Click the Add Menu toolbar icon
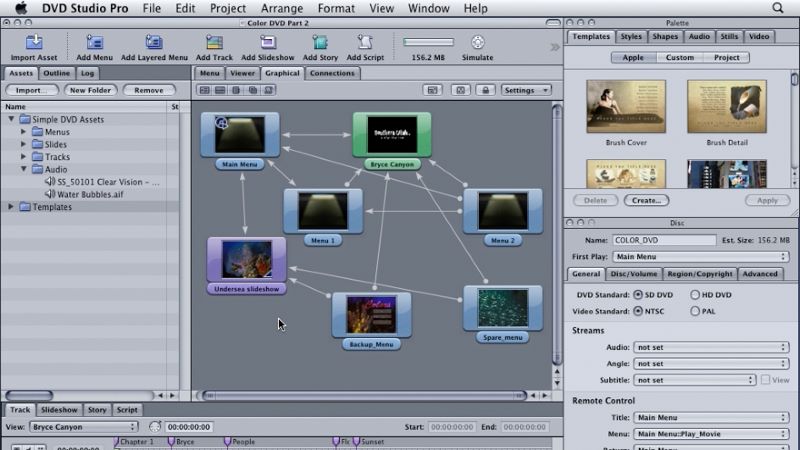The width and height of the screenshot is (800, 450). [x=94, y=42]
